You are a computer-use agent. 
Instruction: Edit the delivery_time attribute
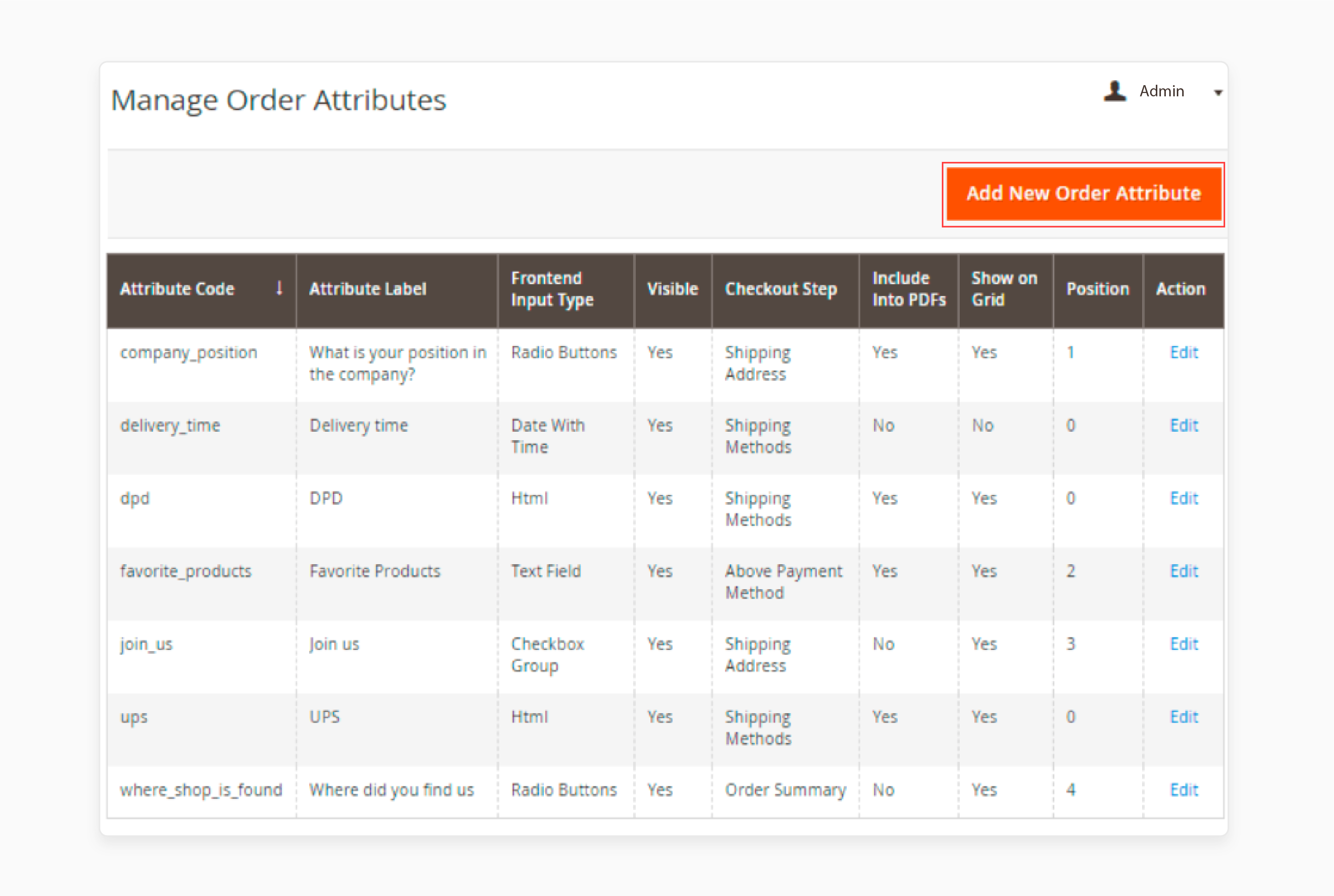[1184, 426]
